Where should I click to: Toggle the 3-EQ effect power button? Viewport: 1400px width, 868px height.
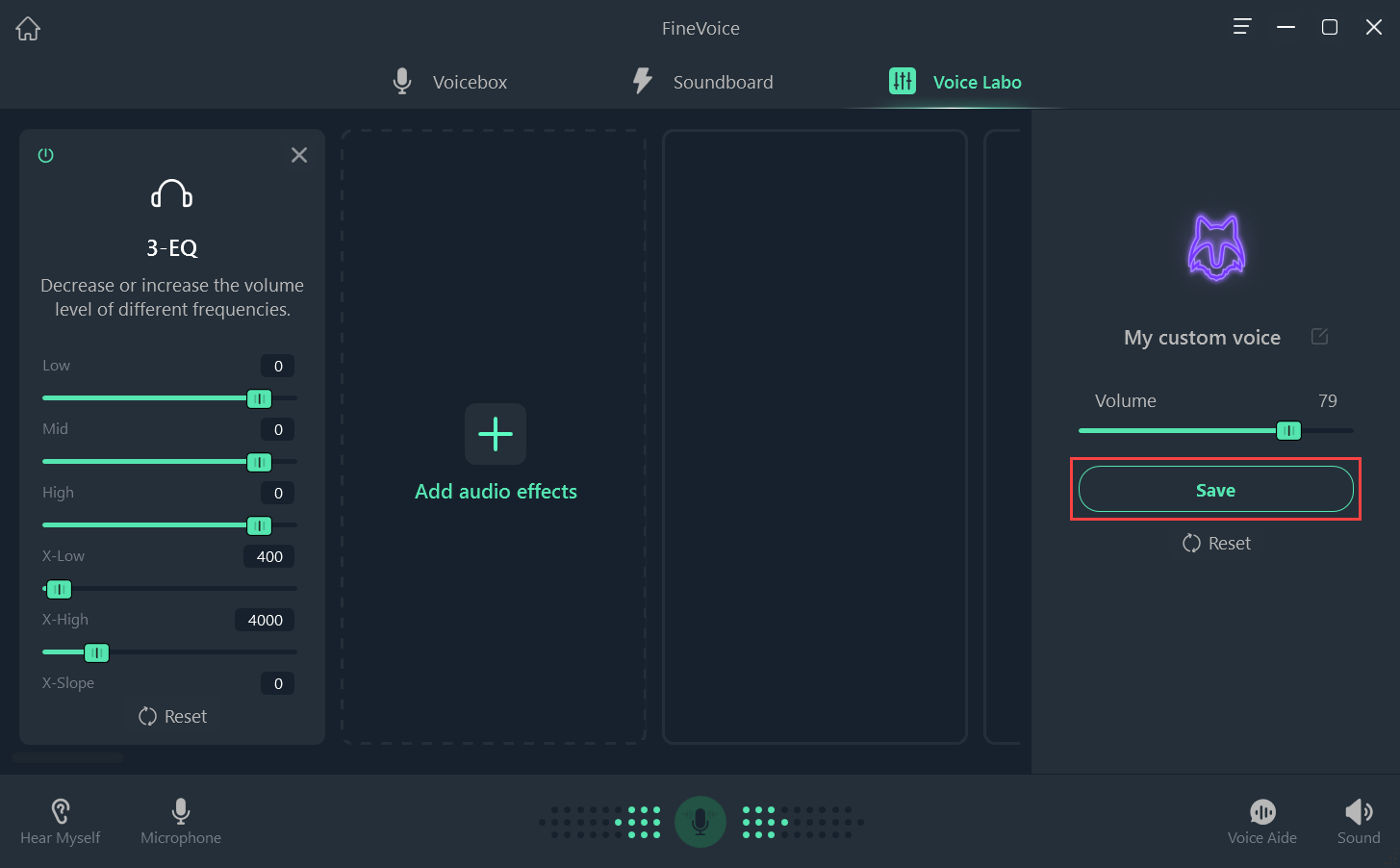(45, 155)
